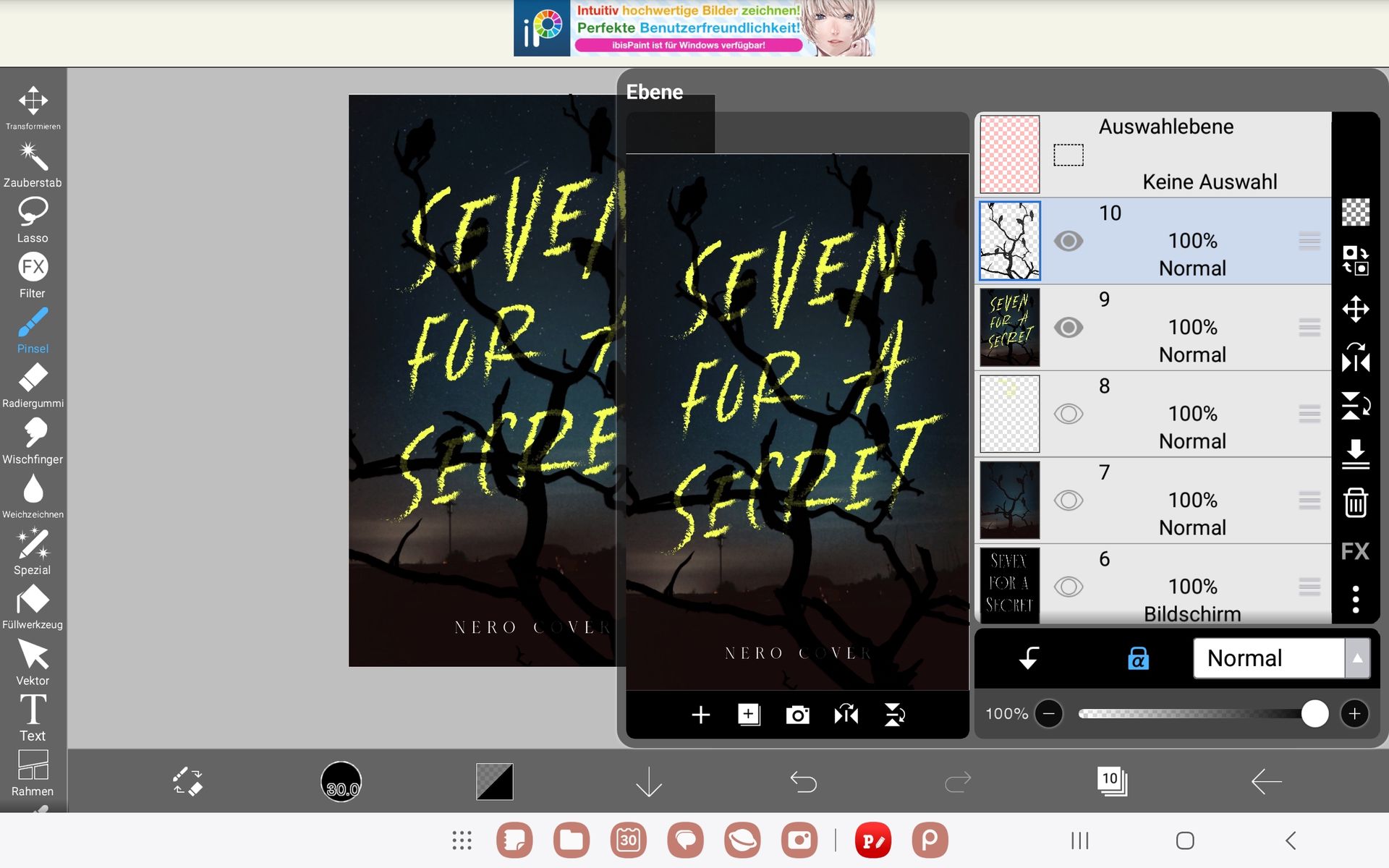
Task: Add a new layer with plus icon
Action: tap(700, 715)
